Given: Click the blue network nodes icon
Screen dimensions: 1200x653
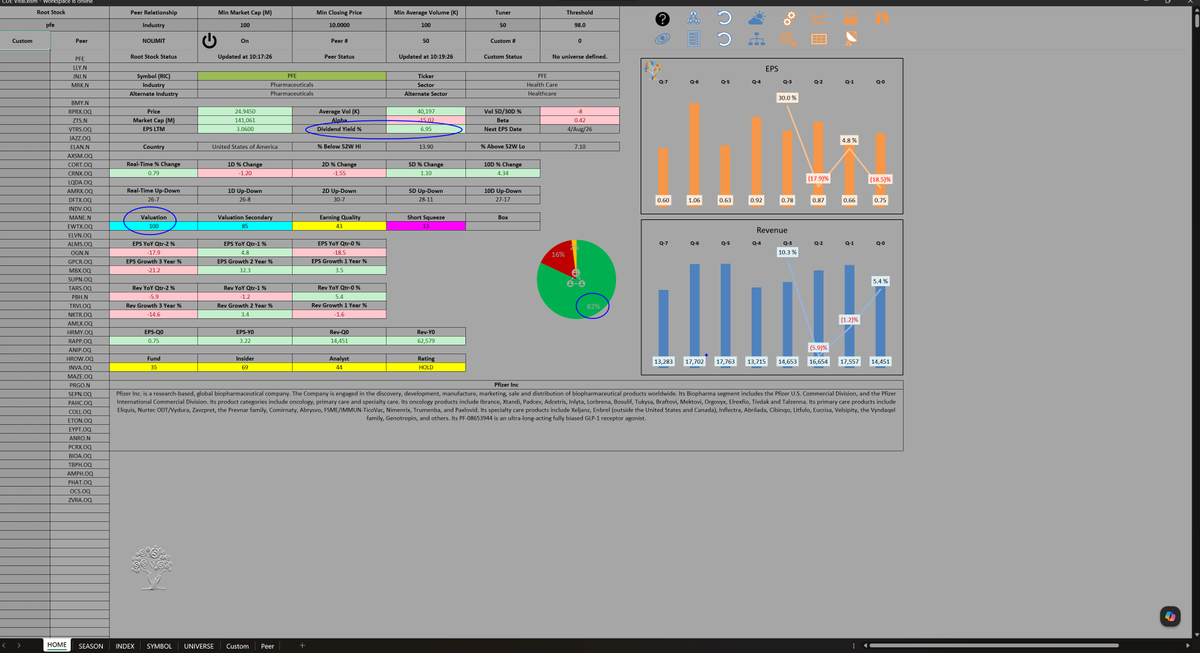Looking at the screenshot, I should coord(694,19).
